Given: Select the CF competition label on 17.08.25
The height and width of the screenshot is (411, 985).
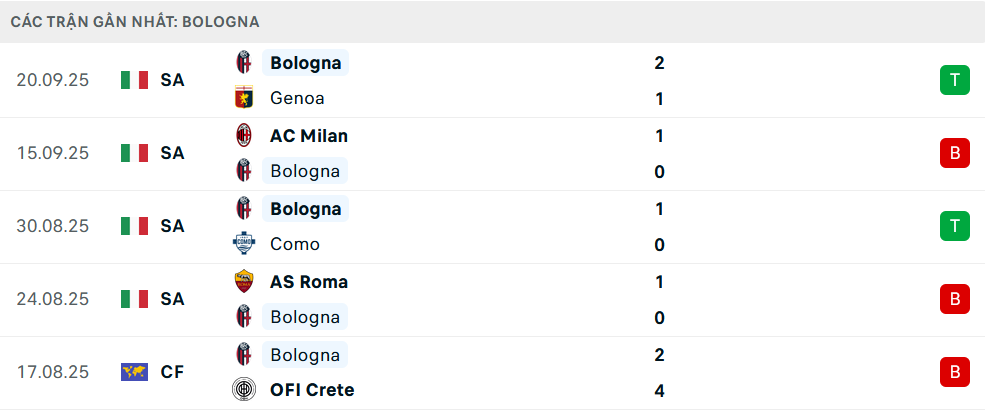Looking at the screenshot, I should [x=172, y=372].
